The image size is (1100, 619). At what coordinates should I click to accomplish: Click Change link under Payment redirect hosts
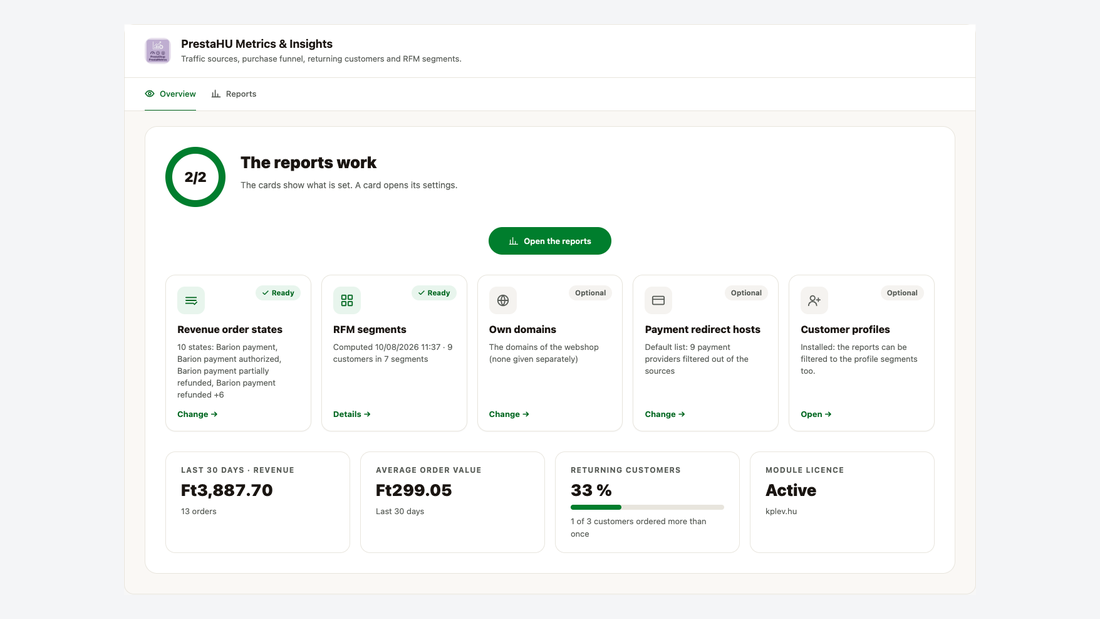(664, 414)
